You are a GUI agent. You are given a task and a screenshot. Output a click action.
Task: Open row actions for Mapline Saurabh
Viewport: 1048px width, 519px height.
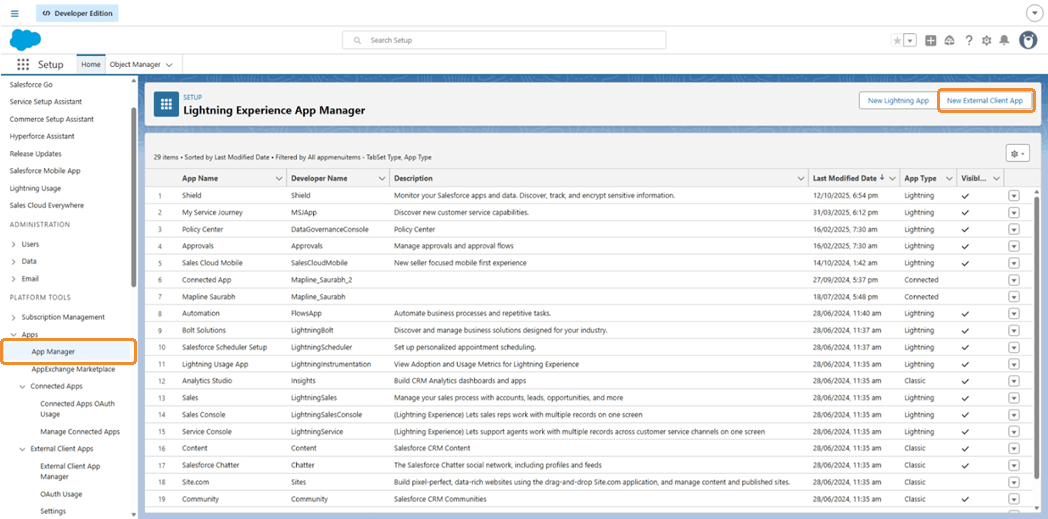[x=1013, y=297]
